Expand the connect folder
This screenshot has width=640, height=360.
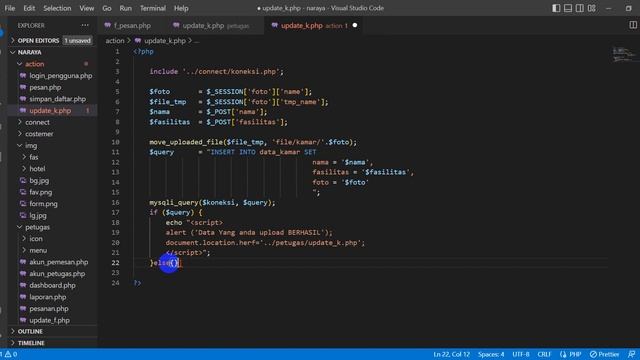(37, 122)
